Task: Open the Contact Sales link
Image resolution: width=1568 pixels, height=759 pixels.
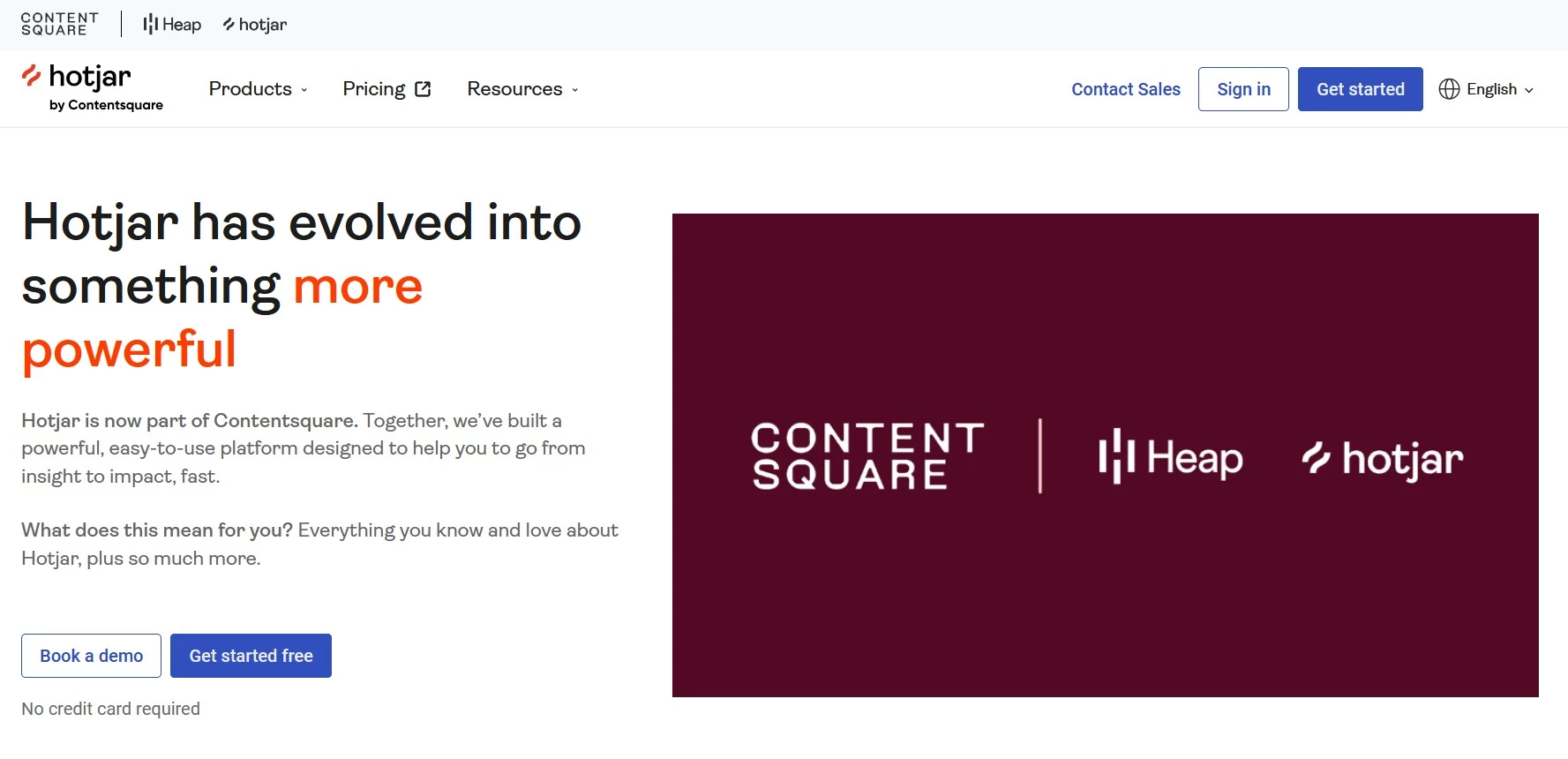Action: pyautogui.click(x=1126, y=89)
